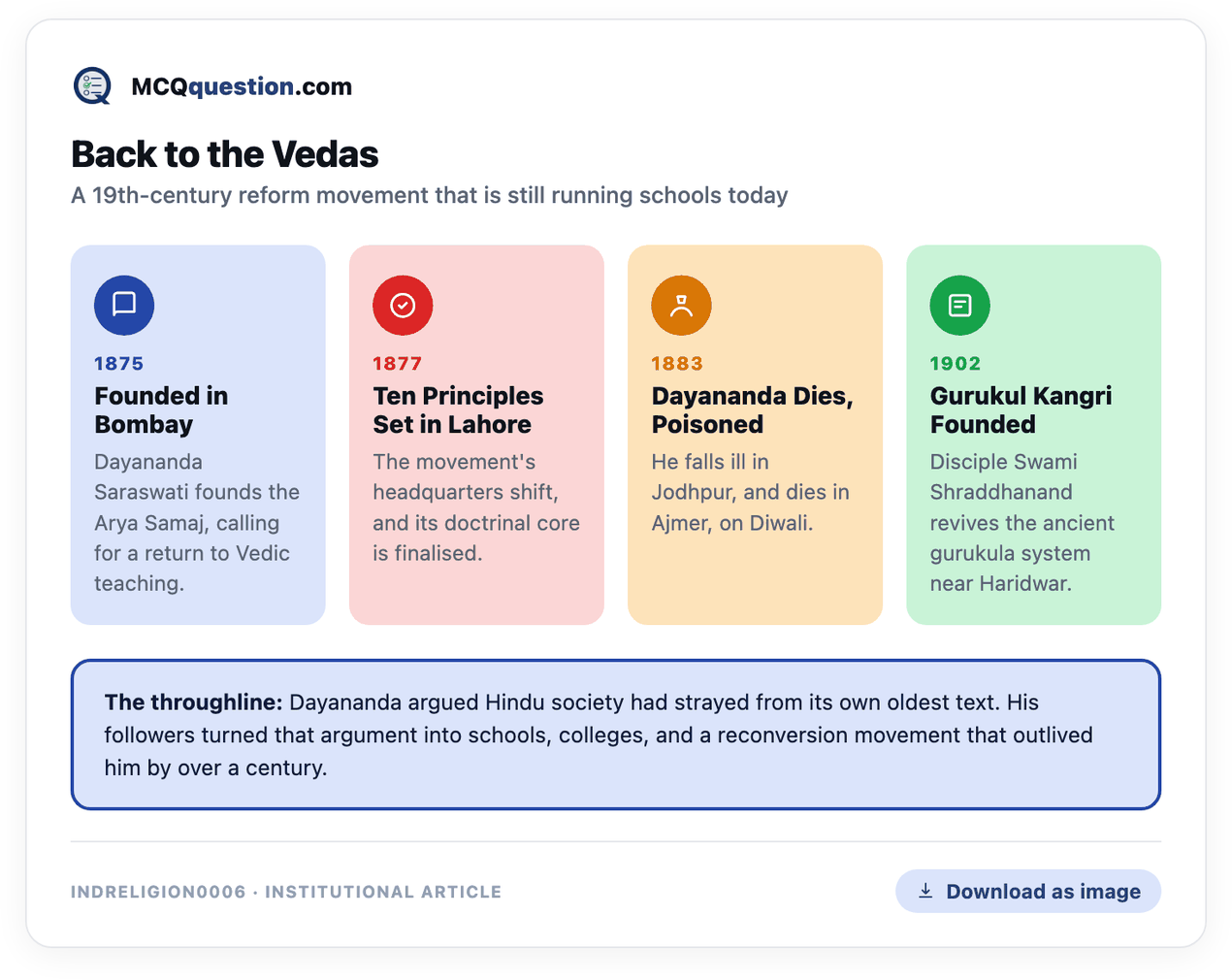Click the 1875 year label
The width and height of the screenshot is (1232, 980).
[x=118, y=364]
